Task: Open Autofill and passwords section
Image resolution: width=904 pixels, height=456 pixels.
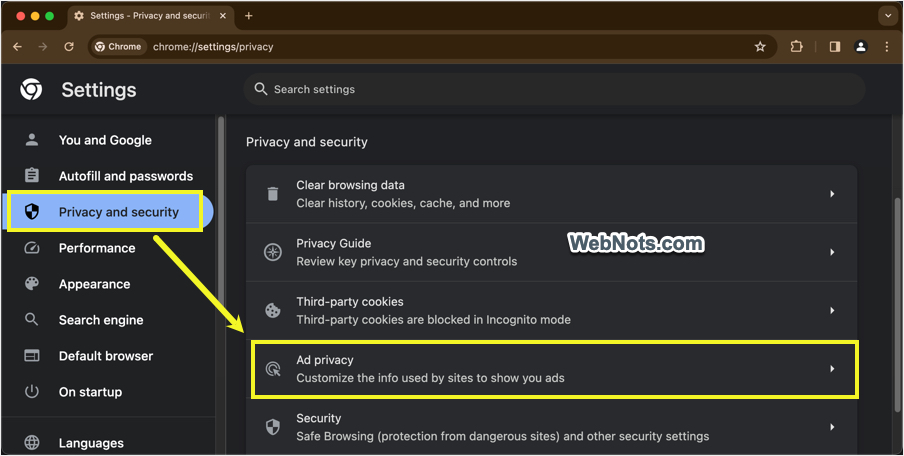Action: 108,176
